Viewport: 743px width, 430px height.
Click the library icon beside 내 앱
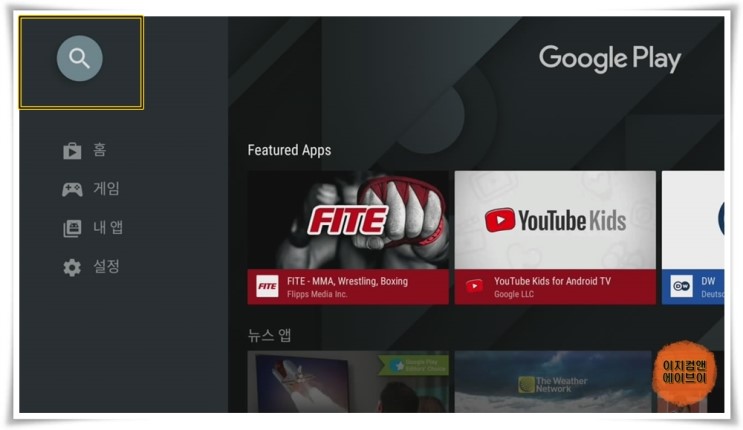click(72, 228)
